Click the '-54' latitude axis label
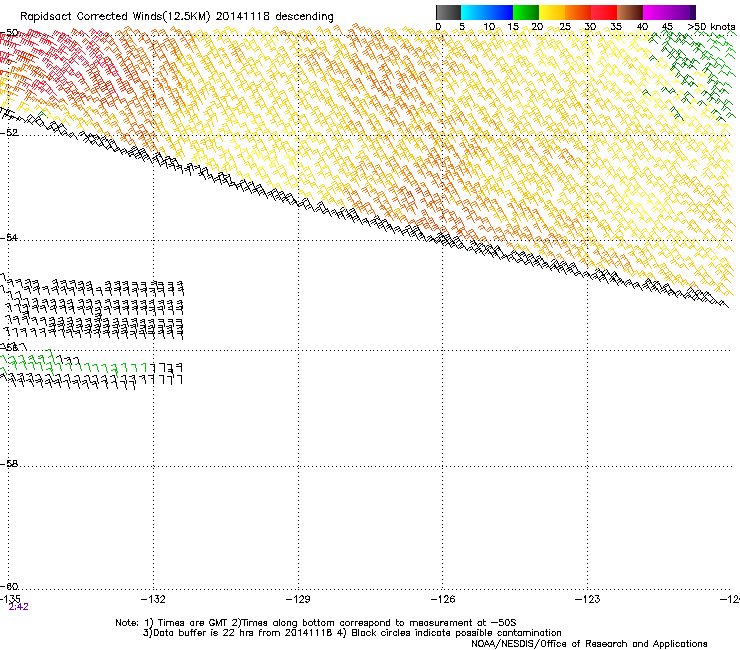 (9, 237)
